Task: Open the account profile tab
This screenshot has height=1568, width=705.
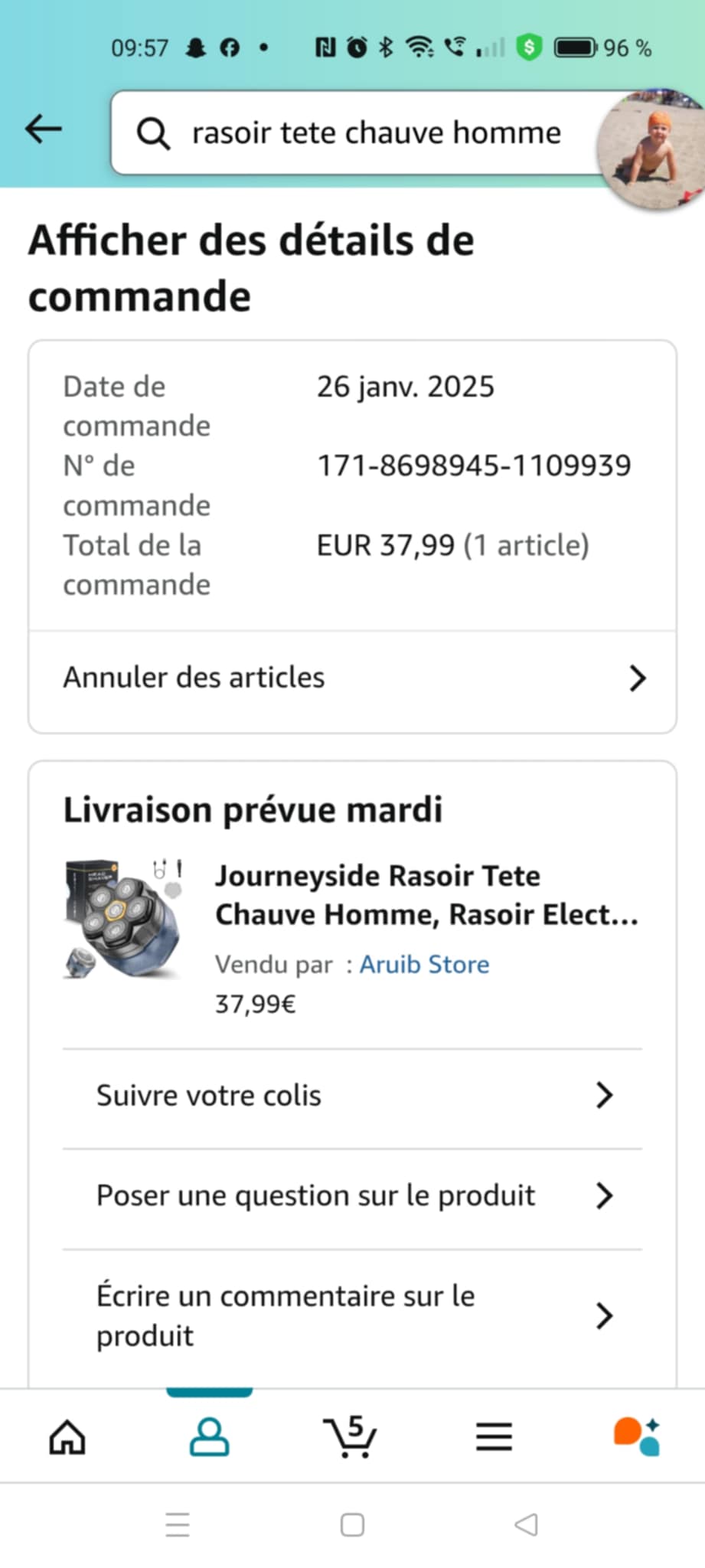Action: point(209,1436)
